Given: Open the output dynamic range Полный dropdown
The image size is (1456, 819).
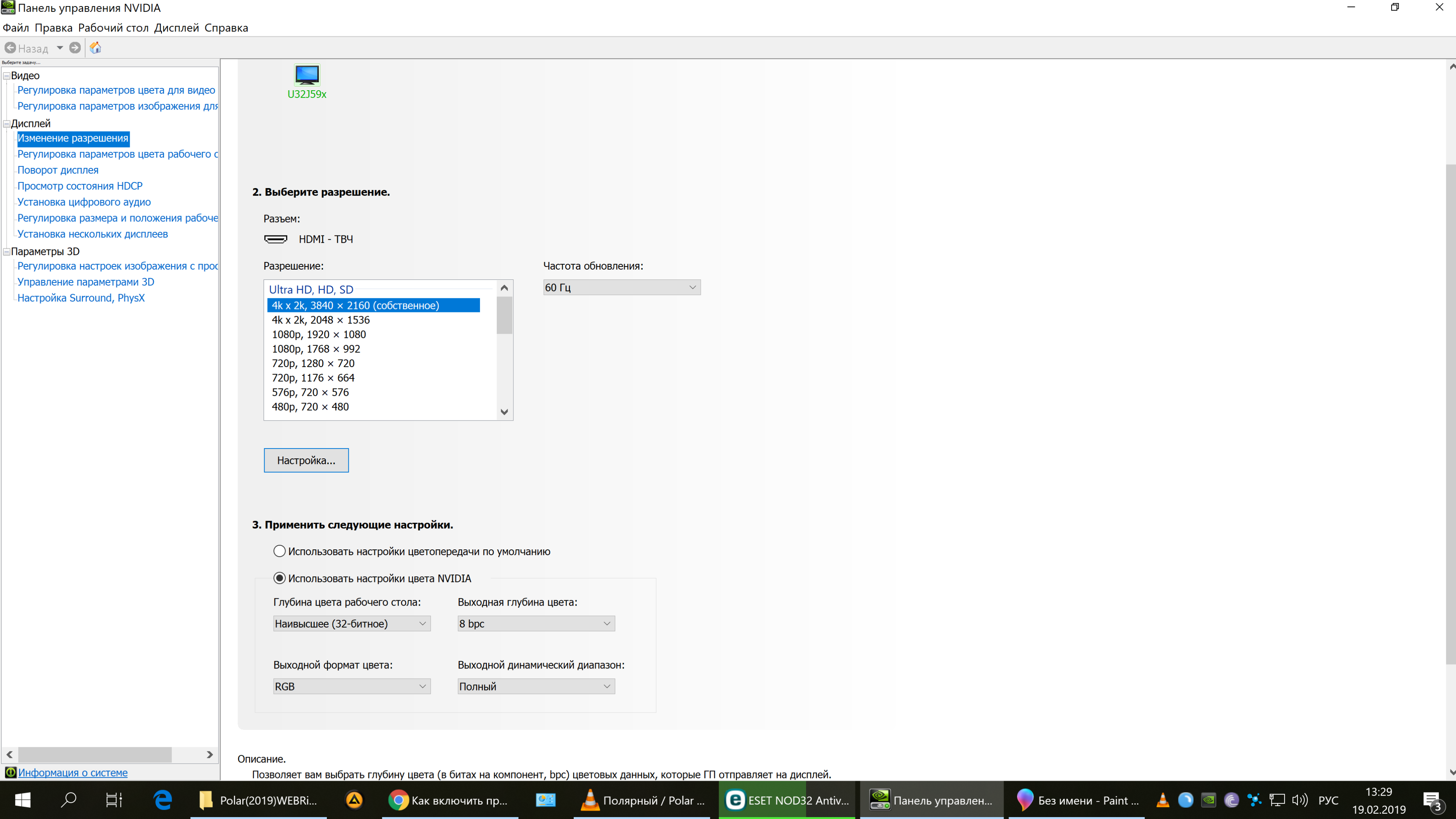Looking at the screenshot, I should (536, 686).
